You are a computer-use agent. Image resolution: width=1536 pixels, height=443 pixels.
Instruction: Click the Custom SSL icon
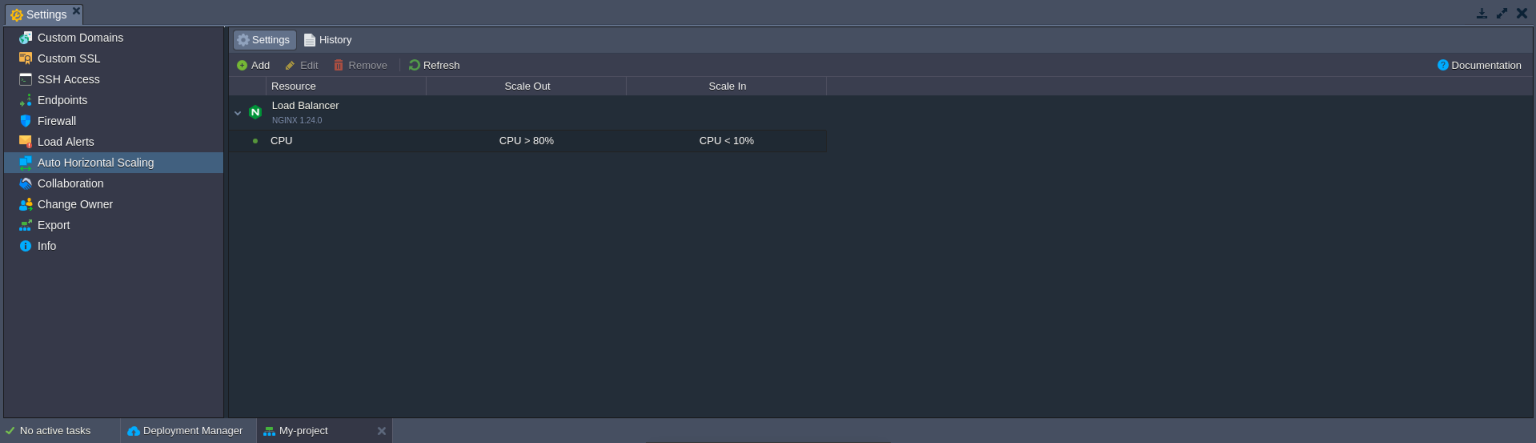25,58
